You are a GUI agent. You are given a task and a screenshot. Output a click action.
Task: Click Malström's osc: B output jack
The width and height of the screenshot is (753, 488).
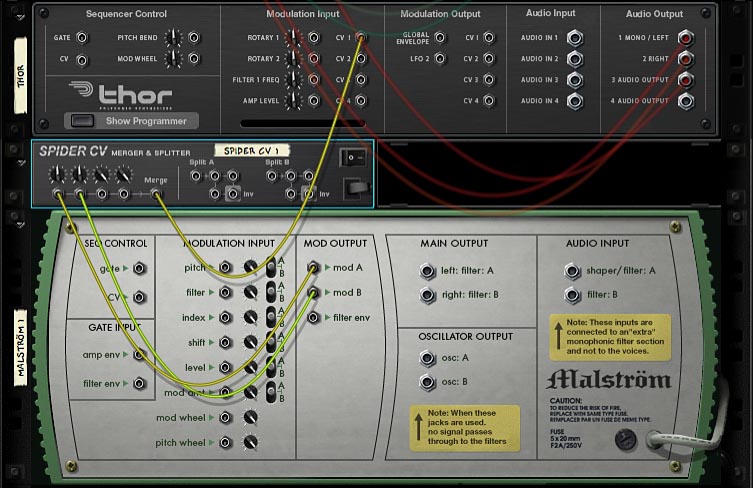tap(428, 382)
